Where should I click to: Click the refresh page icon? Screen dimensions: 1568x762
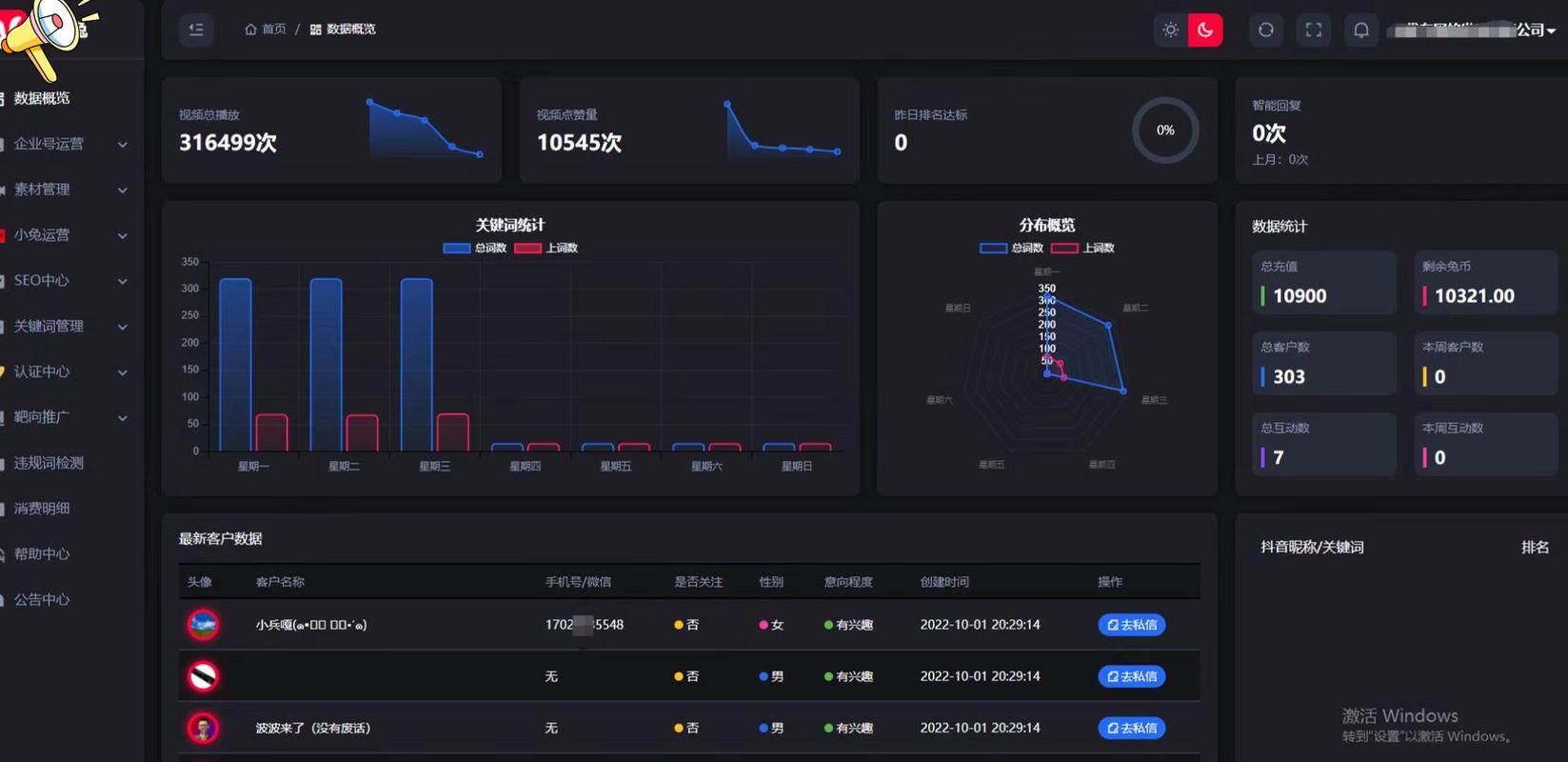click(1266, 30)
